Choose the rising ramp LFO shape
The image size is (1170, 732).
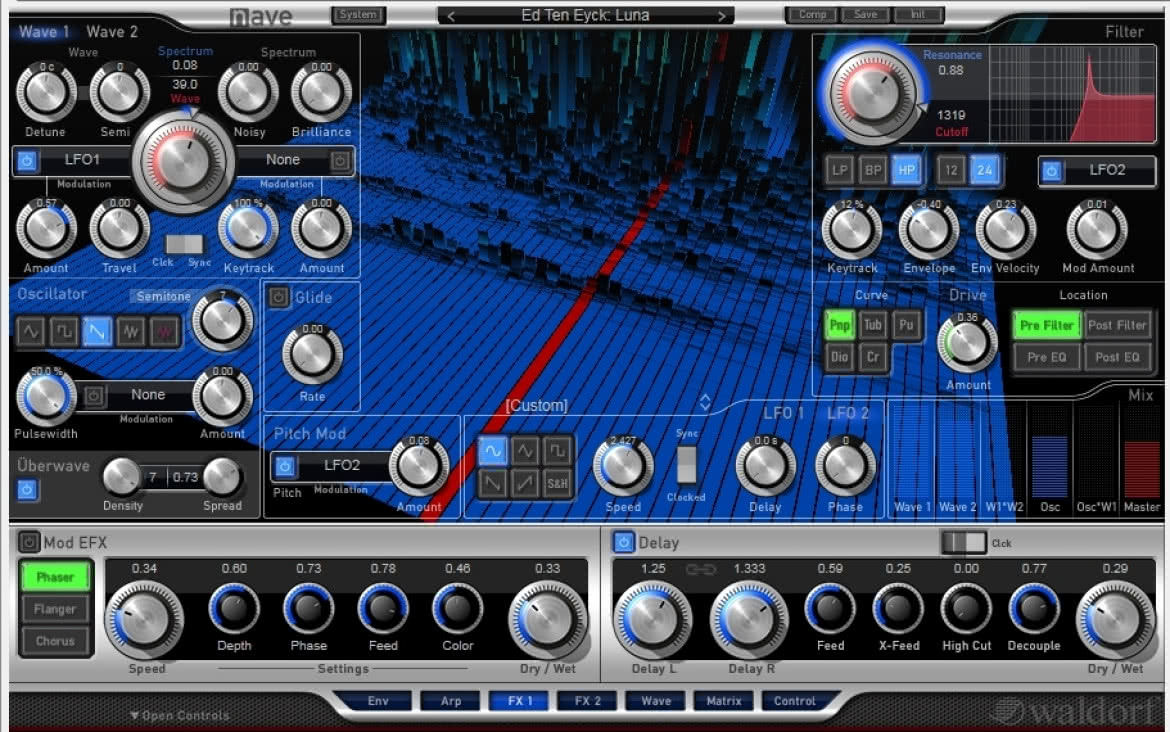coord(525,484)
